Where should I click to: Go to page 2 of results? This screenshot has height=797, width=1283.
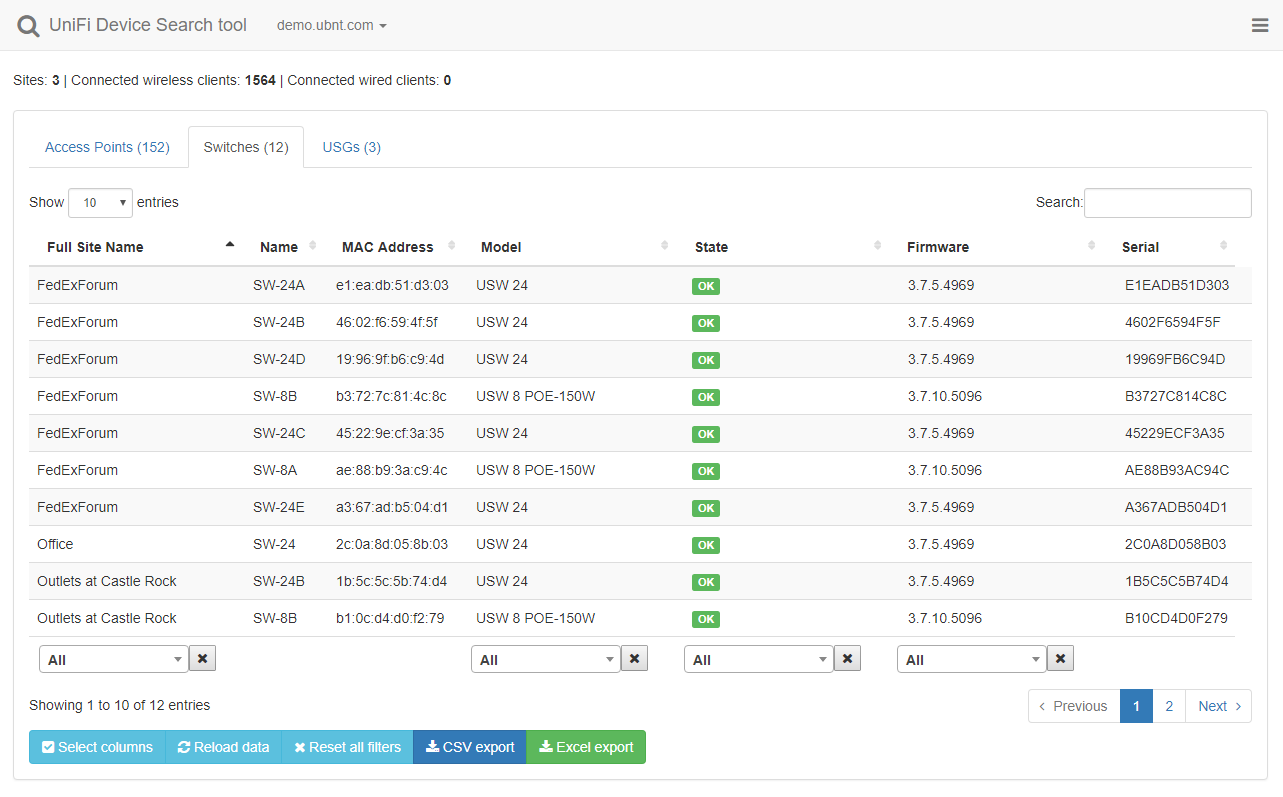1169,706
